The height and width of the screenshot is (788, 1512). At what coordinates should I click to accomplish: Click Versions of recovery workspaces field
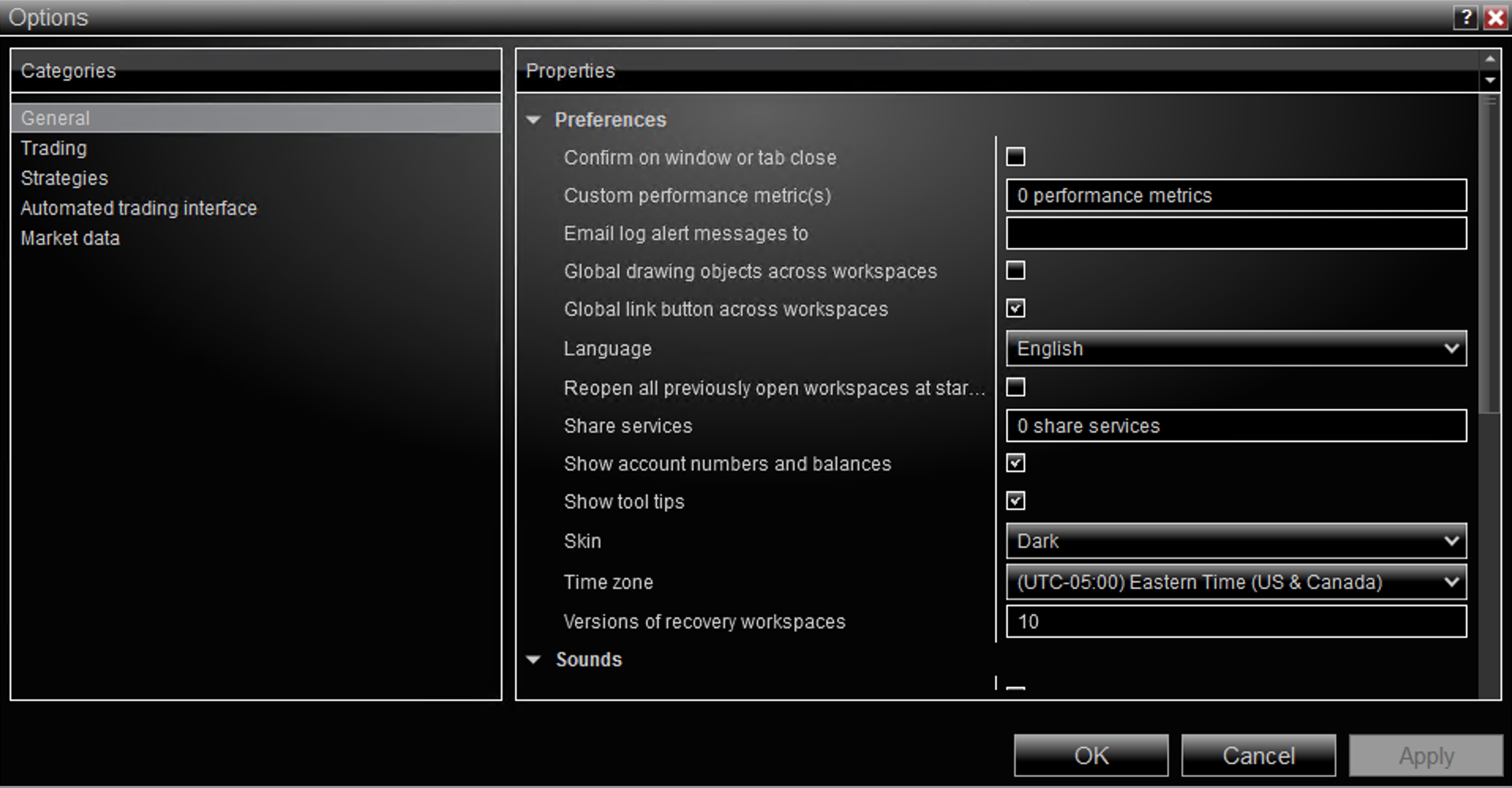1236,621
